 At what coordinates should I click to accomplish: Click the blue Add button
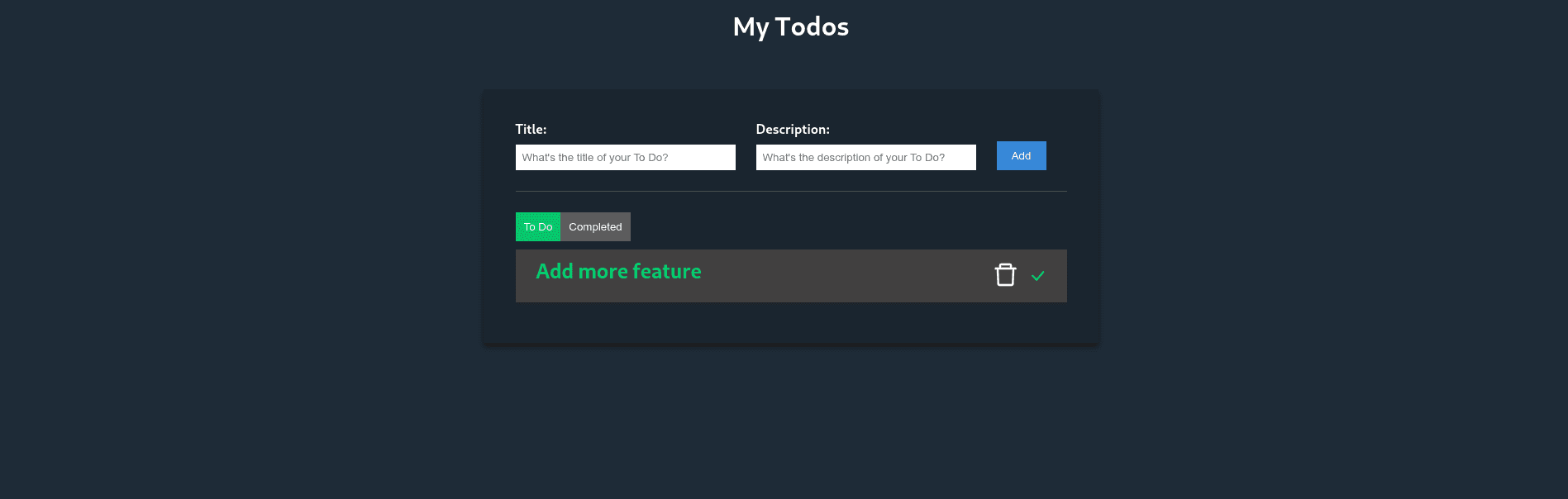(1021, 155)
